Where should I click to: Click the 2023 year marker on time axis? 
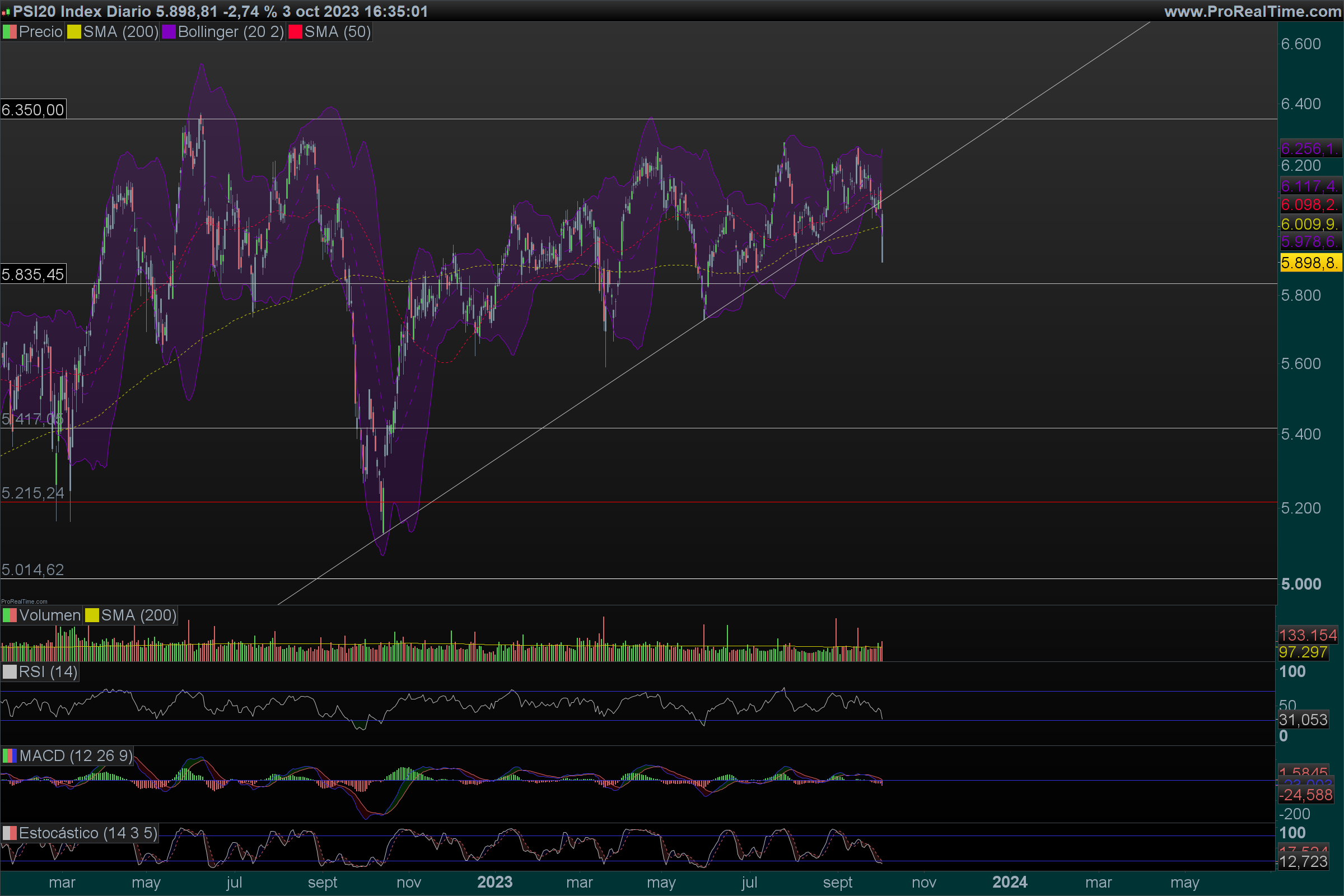tap(495, 883)
